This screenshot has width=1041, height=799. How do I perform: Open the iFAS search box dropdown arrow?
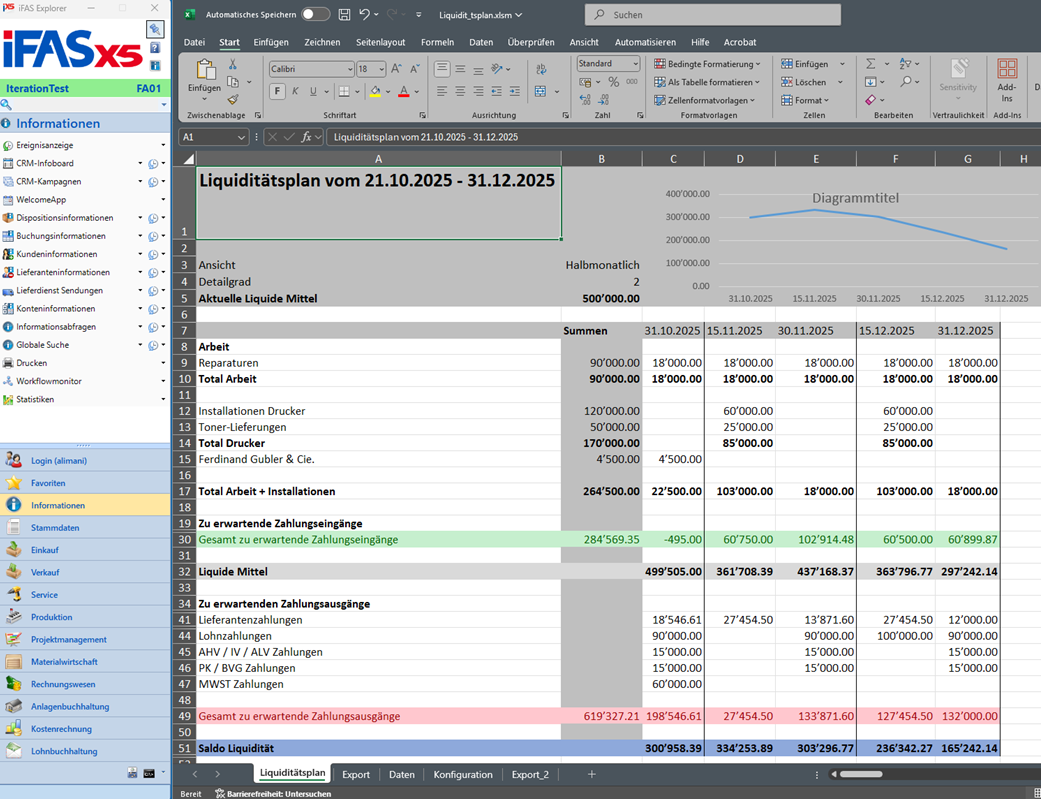tap(163, 105)
